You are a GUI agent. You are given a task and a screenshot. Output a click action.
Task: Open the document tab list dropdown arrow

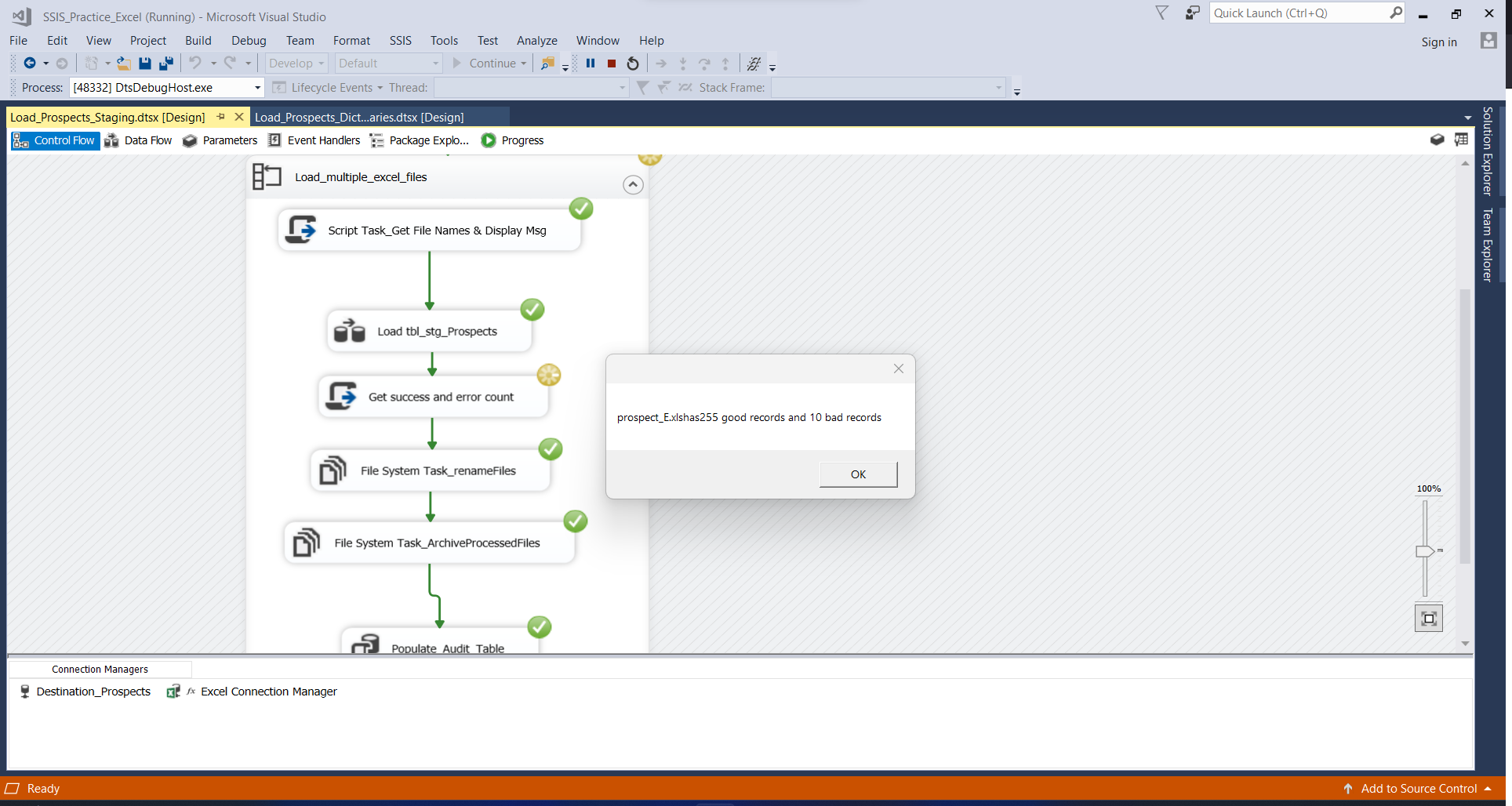click(x=1467, y=118)
